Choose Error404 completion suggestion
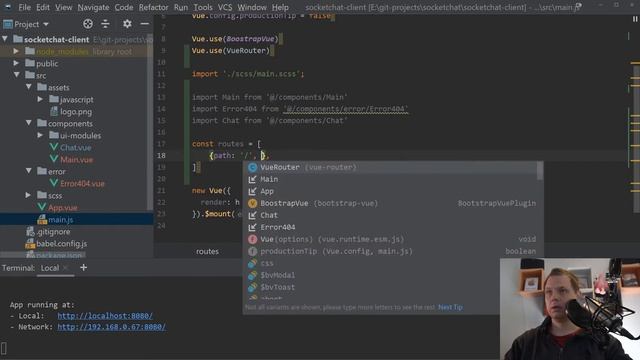Viewport: 640px width, 360px height. click(393, 227)
